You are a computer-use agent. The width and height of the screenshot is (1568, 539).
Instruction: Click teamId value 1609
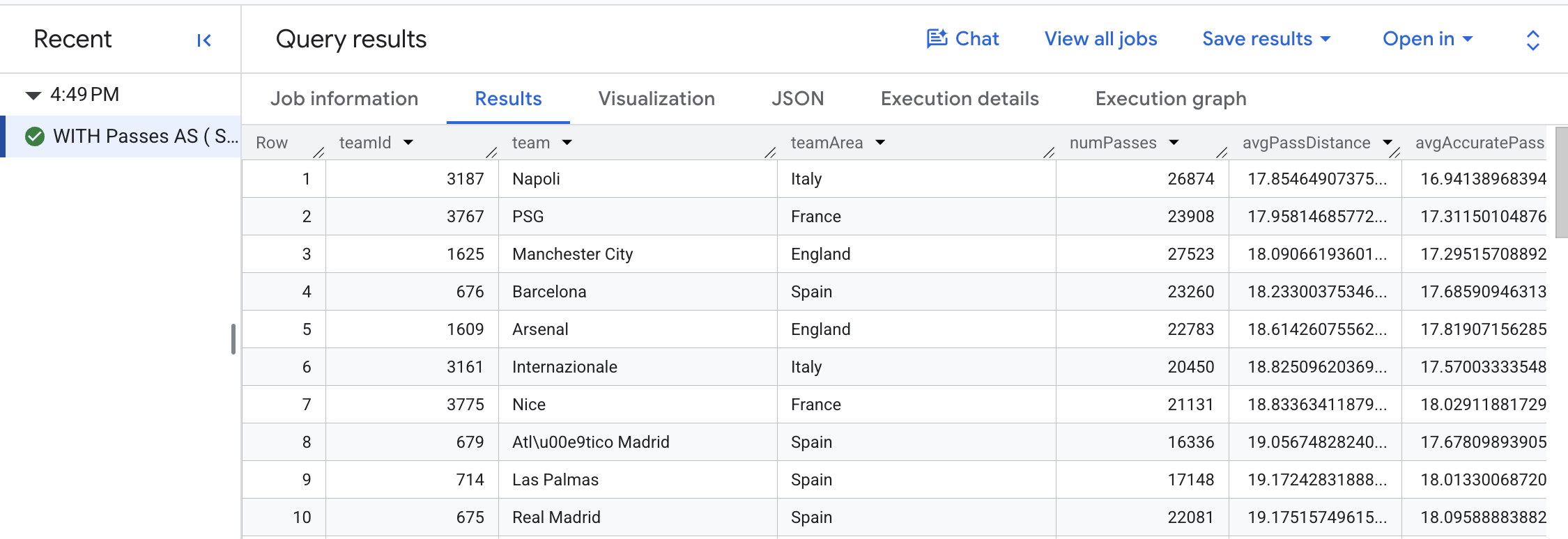click(x=465, y=329)
